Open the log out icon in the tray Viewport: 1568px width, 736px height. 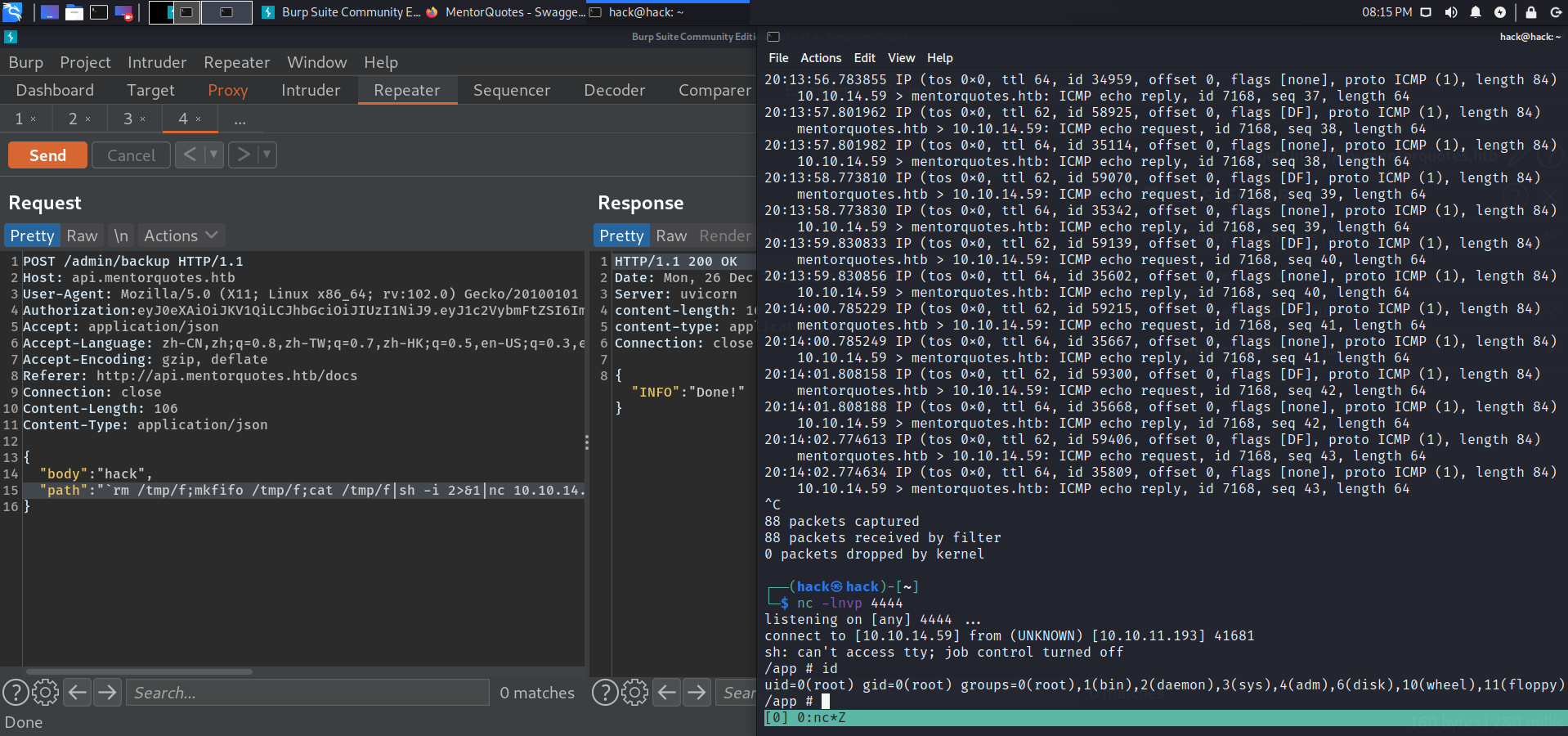click(1556, 12)
